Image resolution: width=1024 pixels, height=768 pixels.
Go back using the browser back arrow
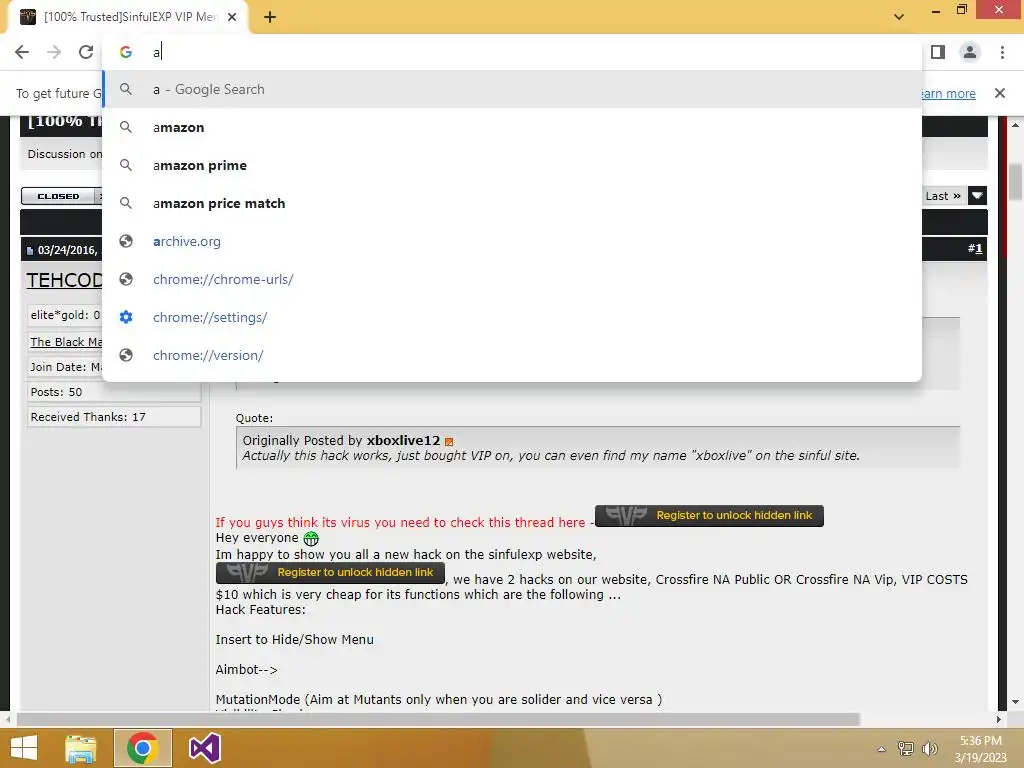click(x=22, y=52)
